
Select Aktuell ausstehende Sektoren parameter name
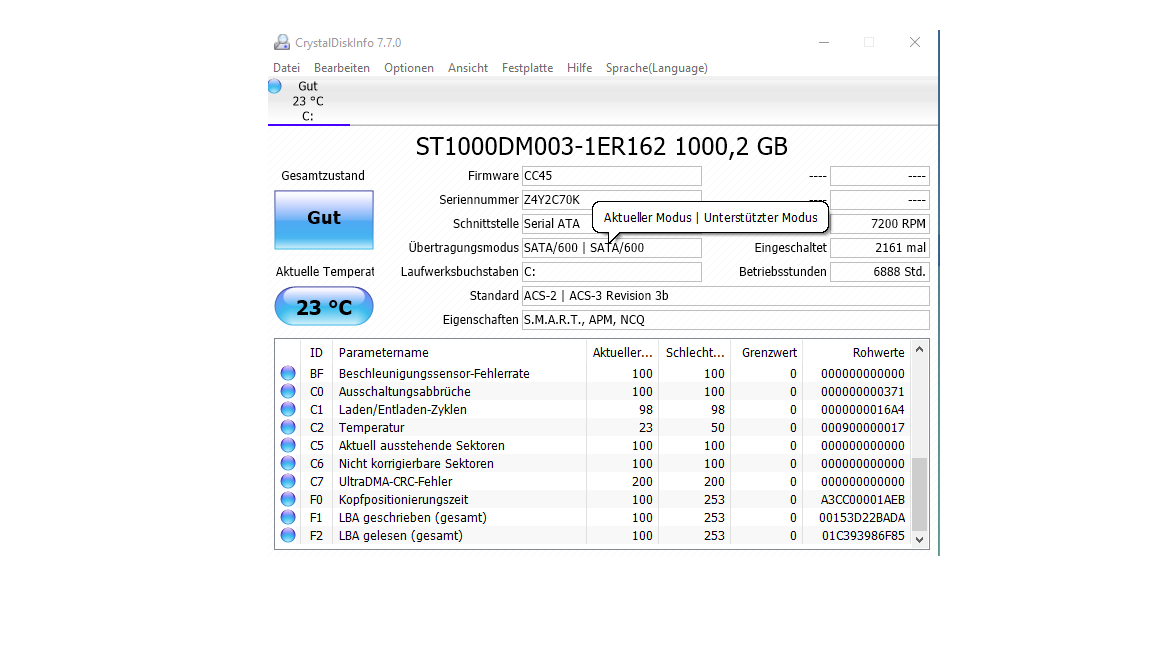click(422, 445)
